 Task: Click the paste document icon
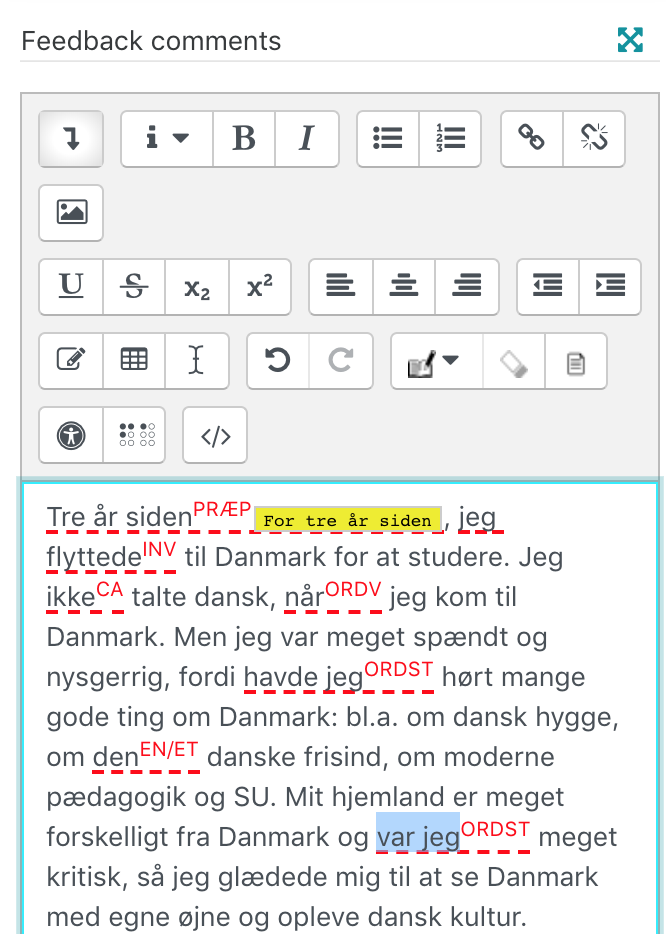(x=576, y=360)
